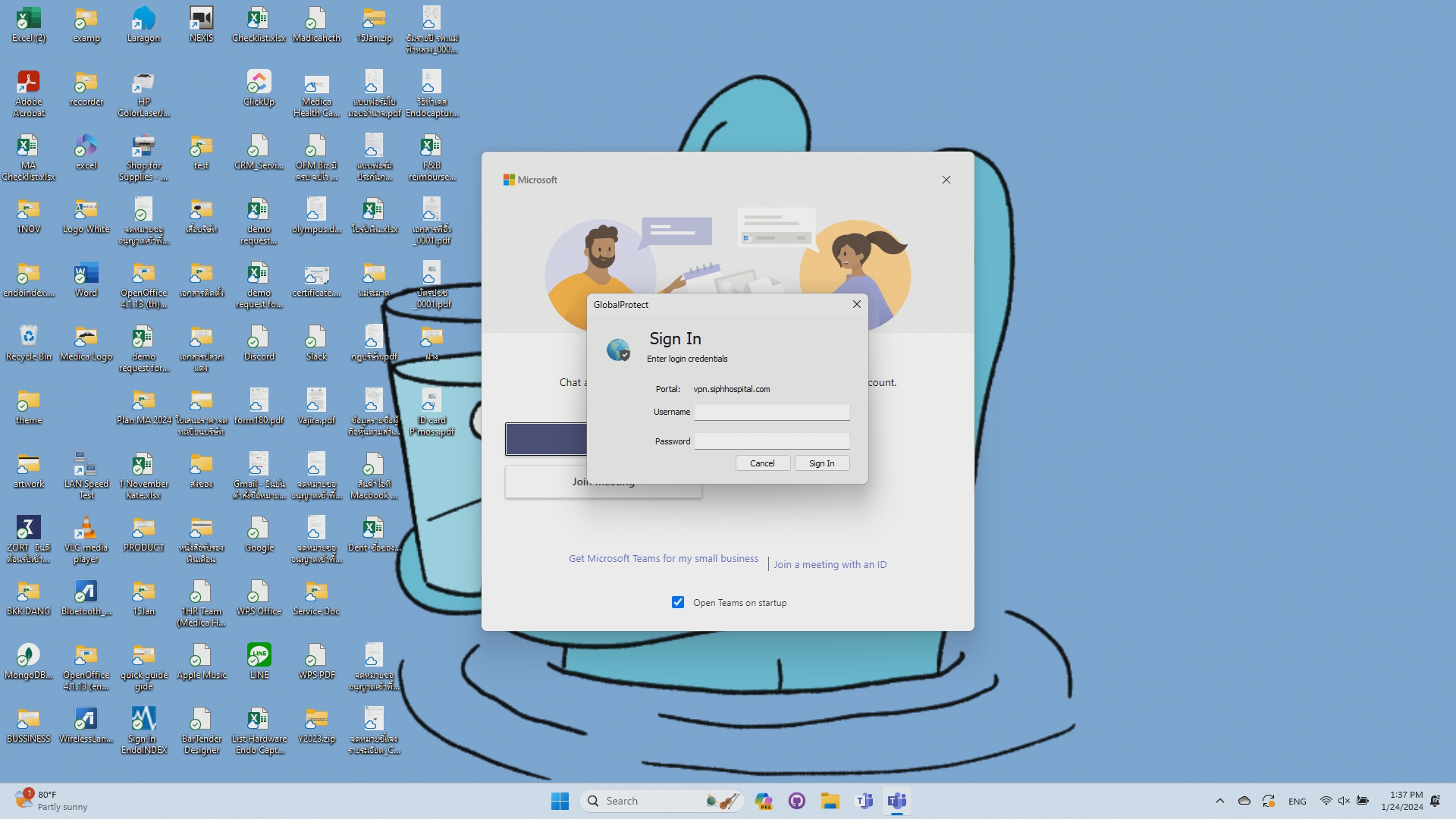This screenshot has width=1456, height=819.
Task: Select the Checklist.xlsx file icon
Action: pyautogui.click(x=259, y=25)
